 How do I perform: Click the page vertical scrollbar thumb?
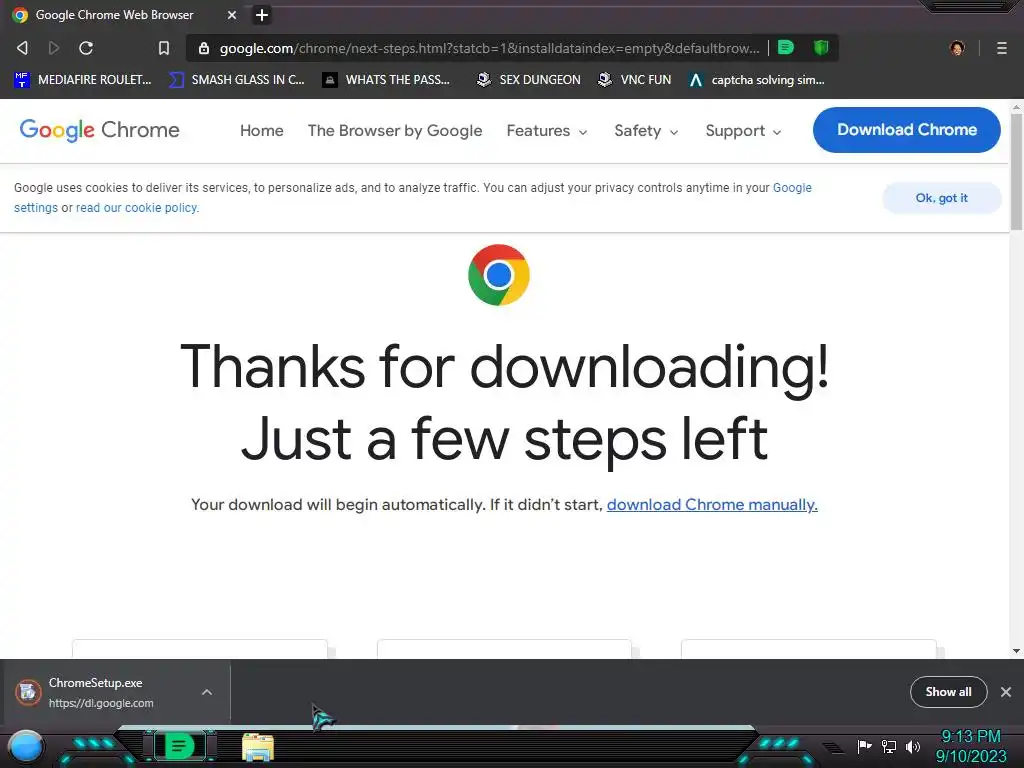pyautogui.click(x=1016, y=171)
